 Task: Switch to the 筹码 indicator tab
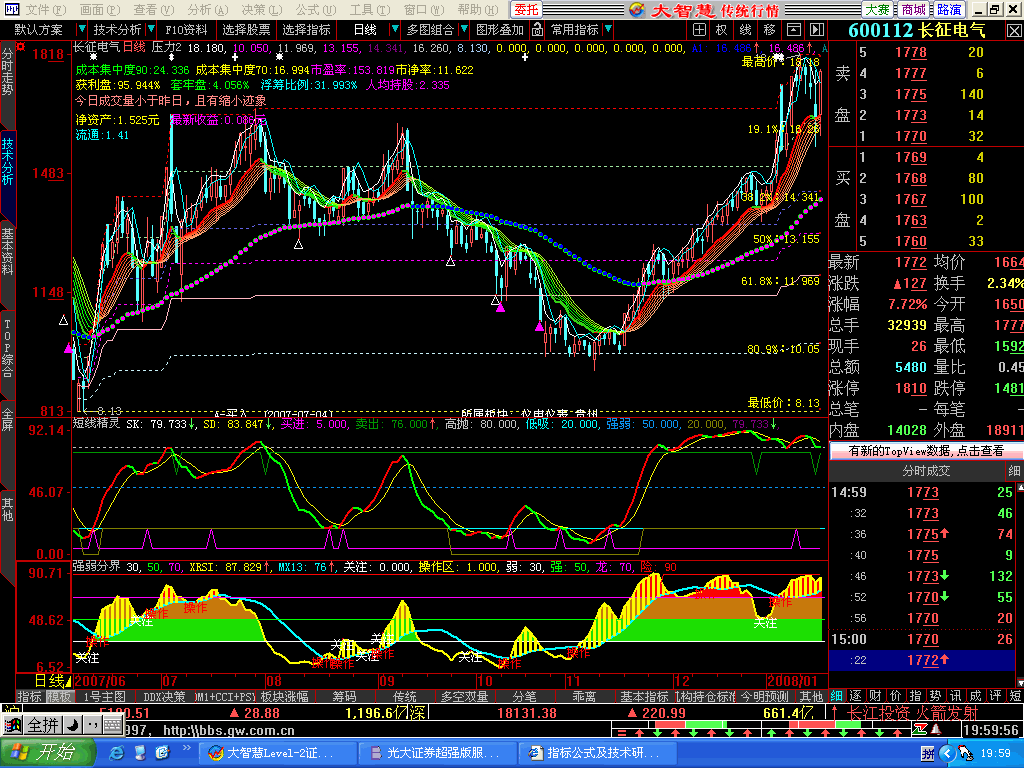344,696
